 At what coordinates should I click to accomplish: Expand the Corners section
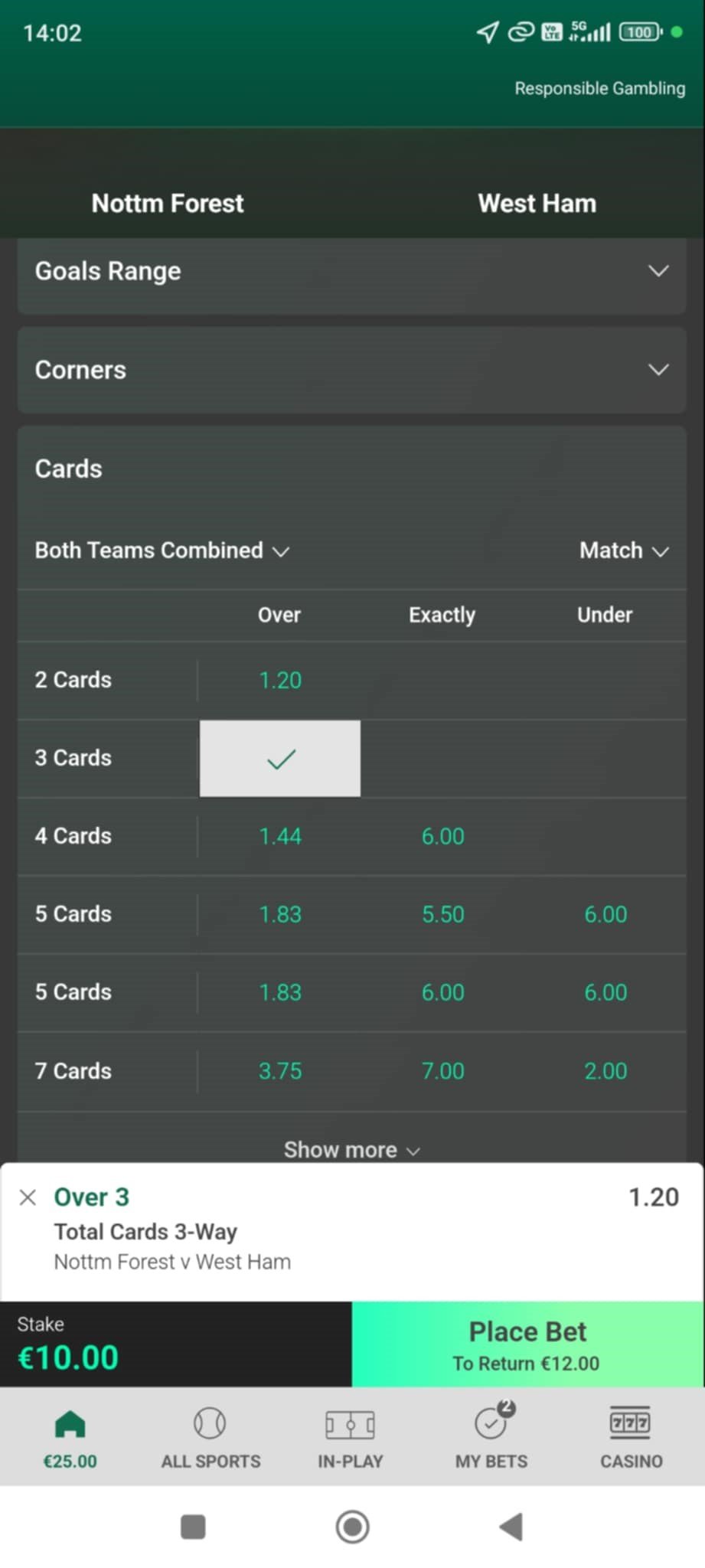pyautogui.click(x=352, y=370)
